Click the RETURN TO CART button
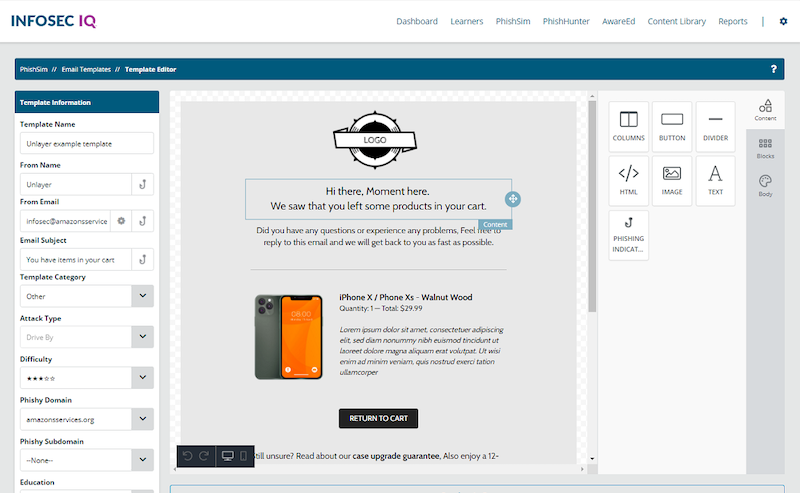 pos(378,418)
